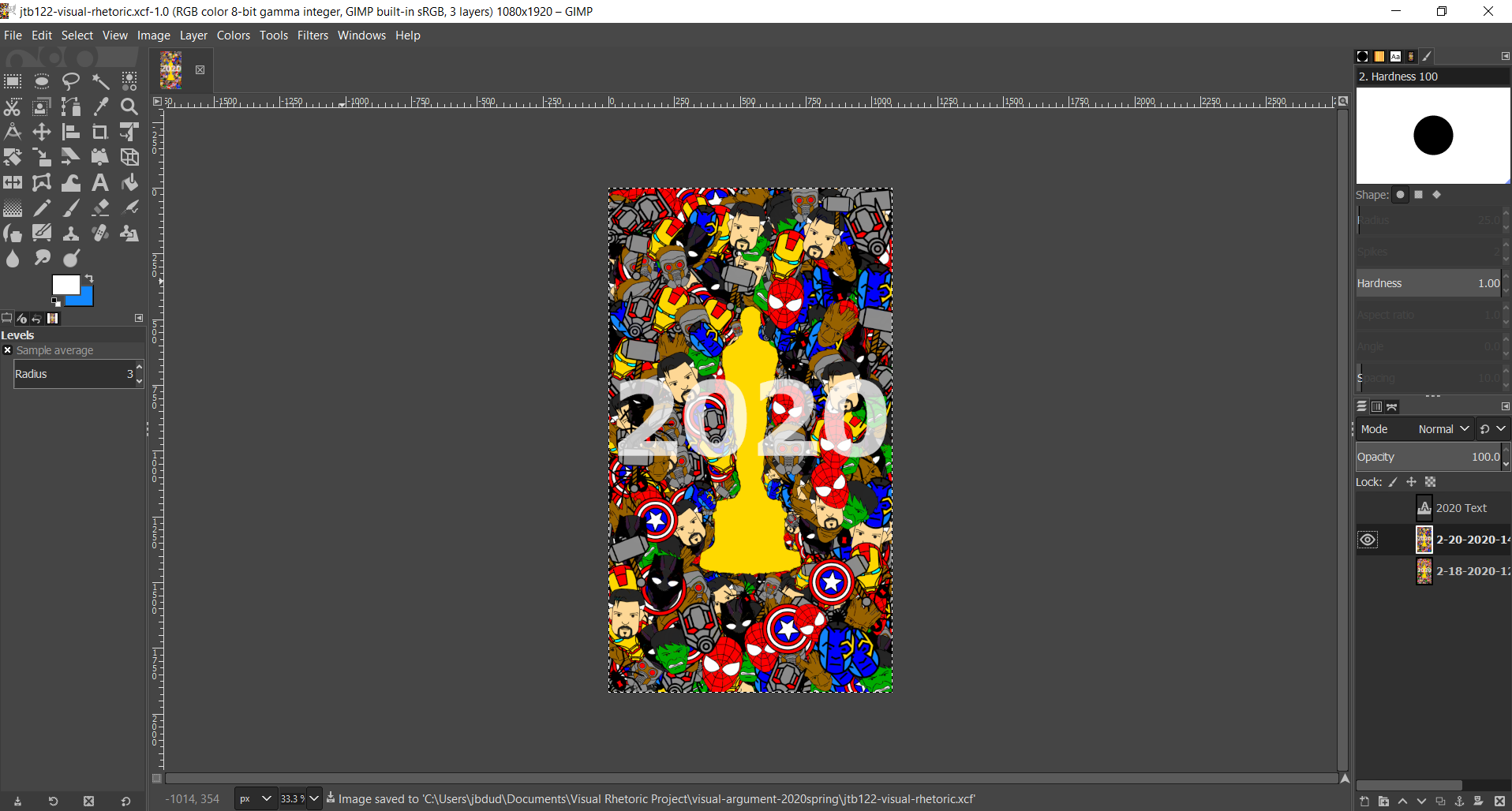This screenshot has width=1512, height=811.
Task: Click the new layer group button
Action: (x=1383, y=801)
